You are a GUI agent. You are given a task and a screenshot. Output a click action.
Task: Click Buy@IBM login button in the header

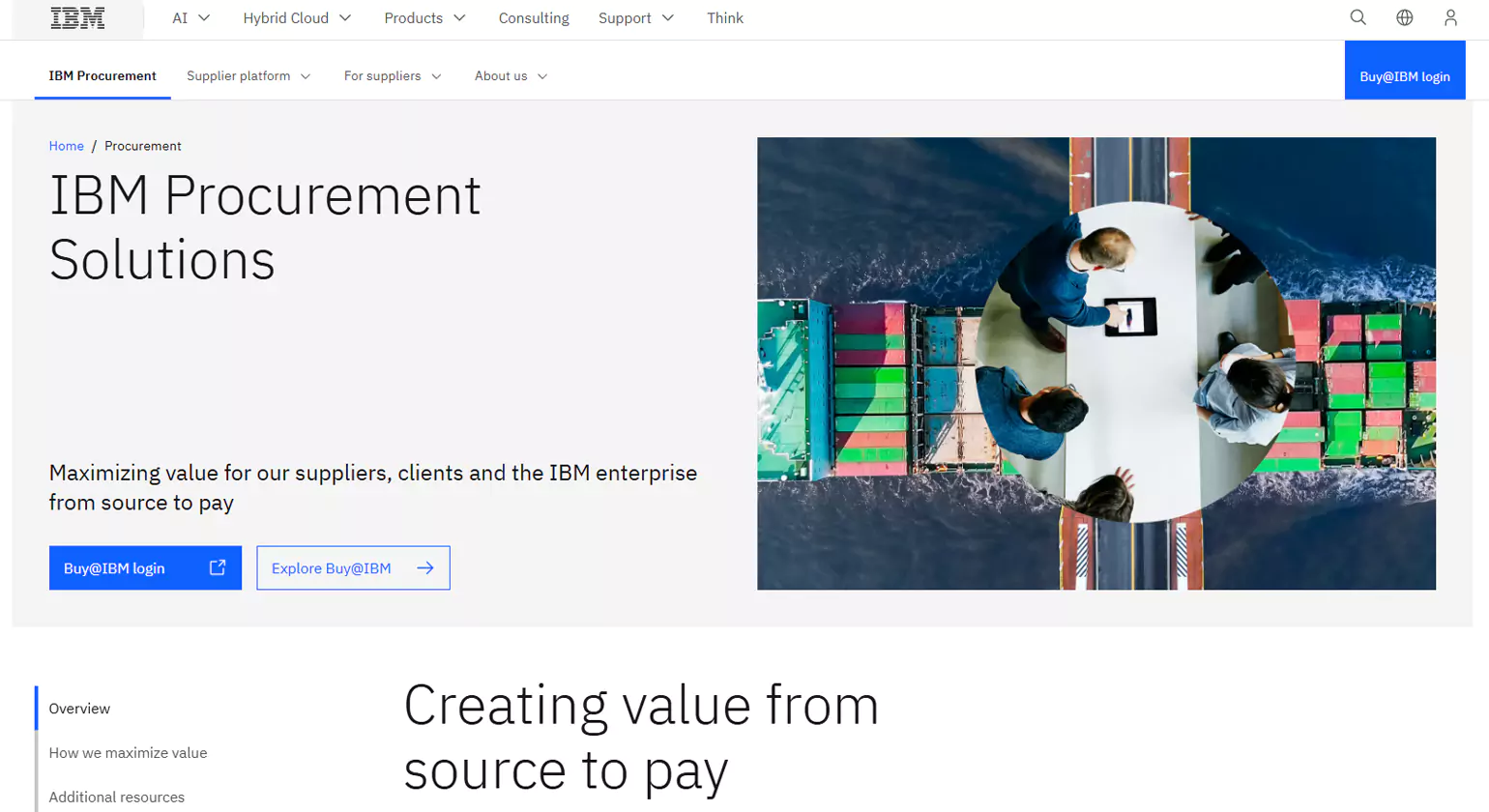pyautogui.click(x=1405, y=71)
